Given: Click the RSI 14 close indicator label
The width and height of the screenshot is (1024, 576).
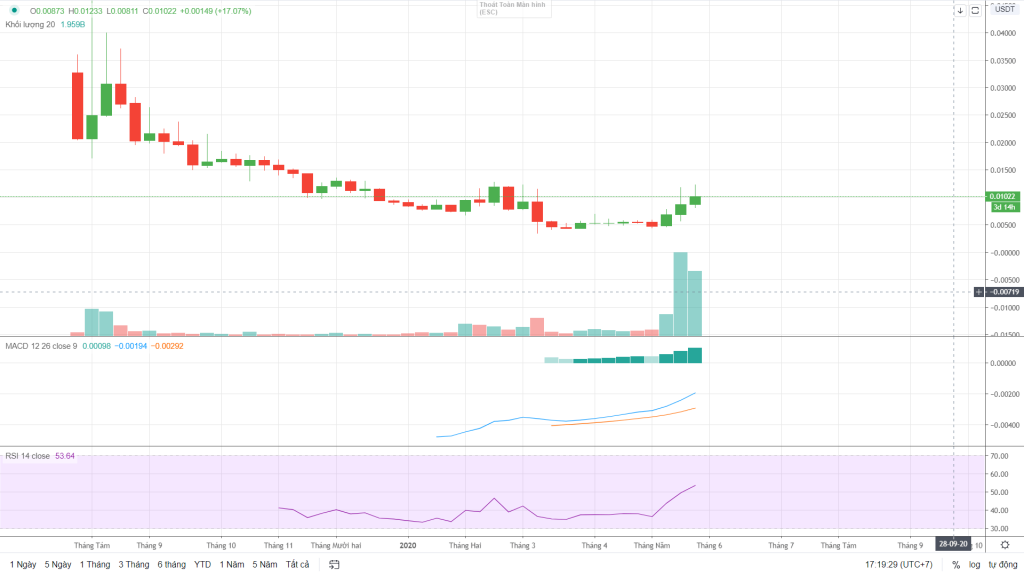Looking at the screenshot, I should tap(28, 456).
